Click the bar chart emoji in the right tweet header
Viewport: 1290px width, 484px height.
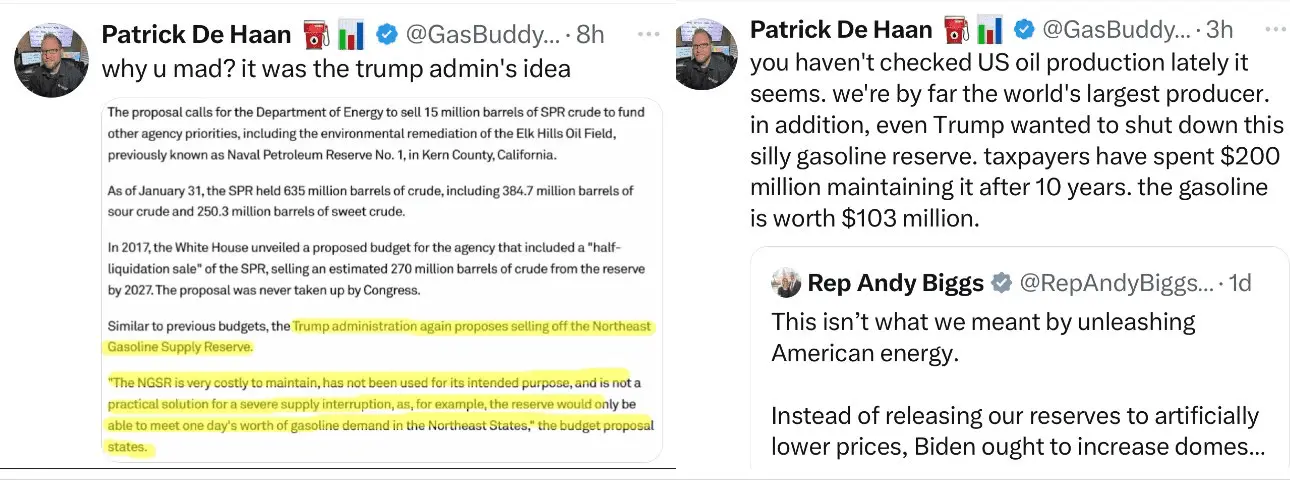tap(990, 30)
